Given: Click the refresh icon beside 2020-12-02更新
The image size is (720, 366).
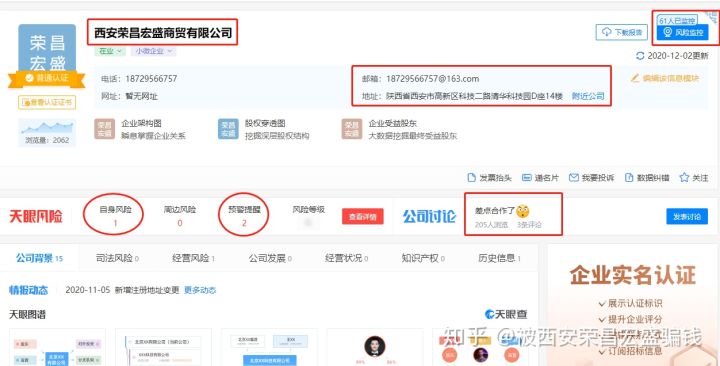Looking at the screenshot, I should 640,56.
